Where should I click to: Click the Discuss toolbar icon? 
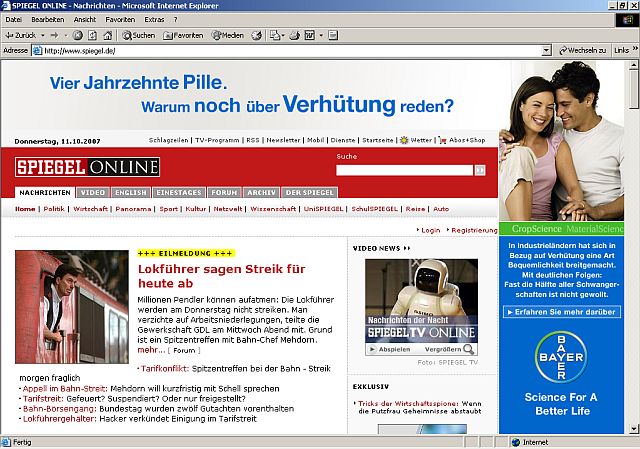333,36
